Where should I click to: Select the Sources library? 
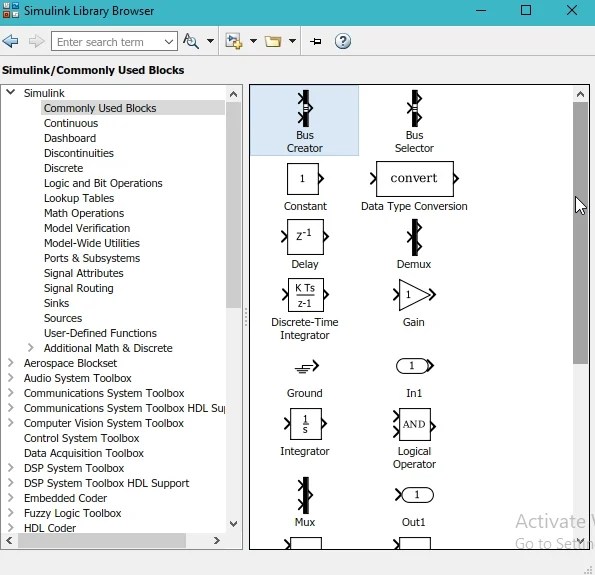click(63, 318)
